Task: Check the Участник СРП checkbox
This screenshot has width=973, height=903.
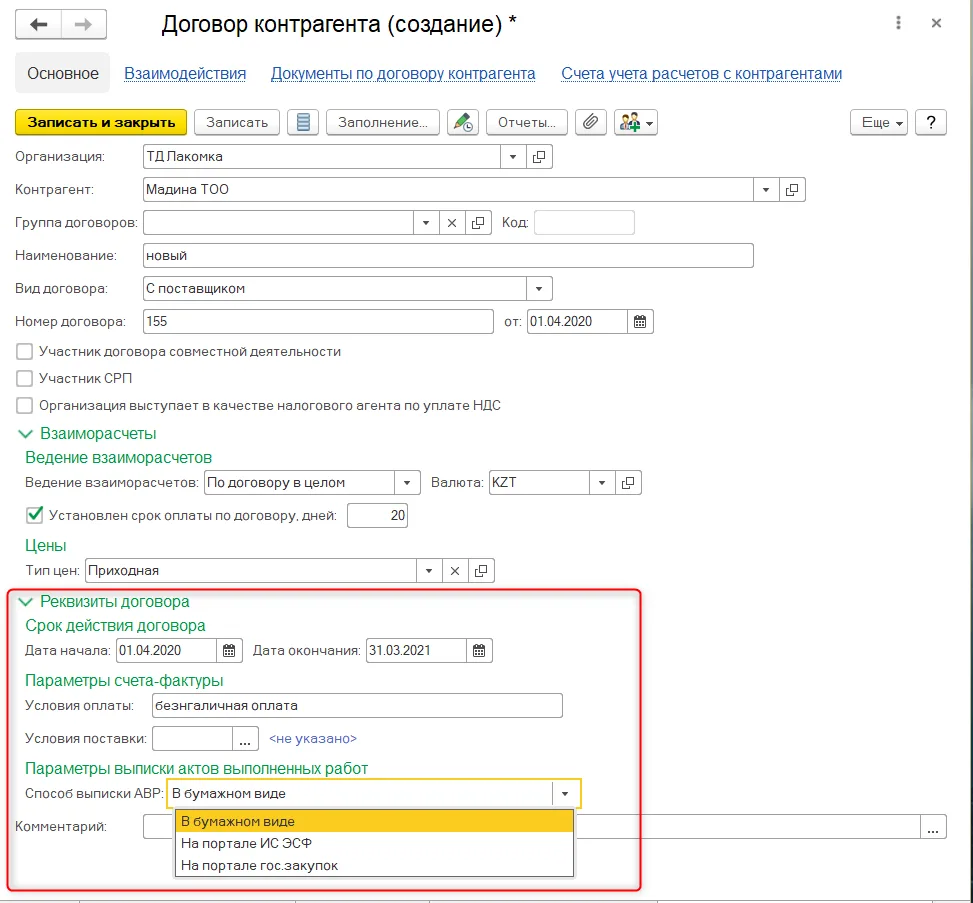Action: (24, 379)
